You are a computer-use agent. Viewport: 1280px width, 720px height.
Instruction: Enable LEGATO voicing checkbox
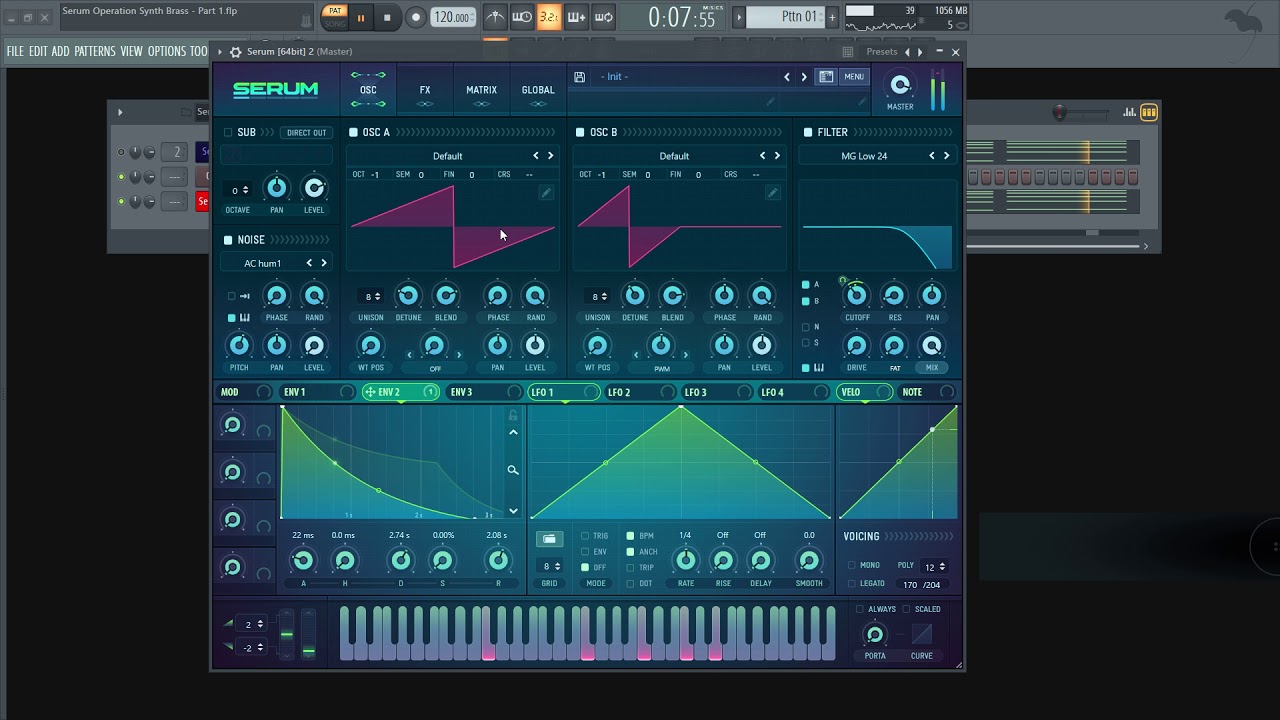852,583
